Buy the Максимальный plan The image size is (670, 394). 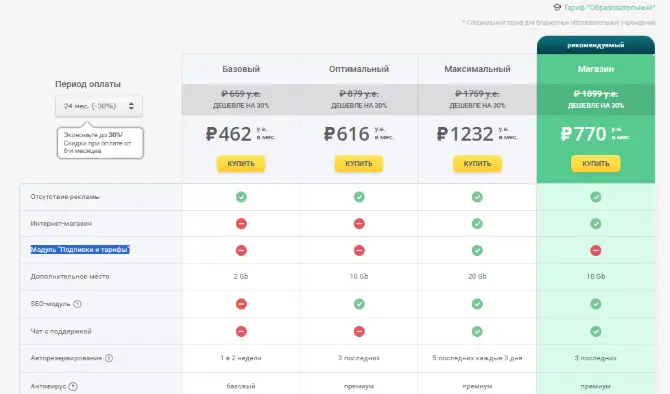477,164
